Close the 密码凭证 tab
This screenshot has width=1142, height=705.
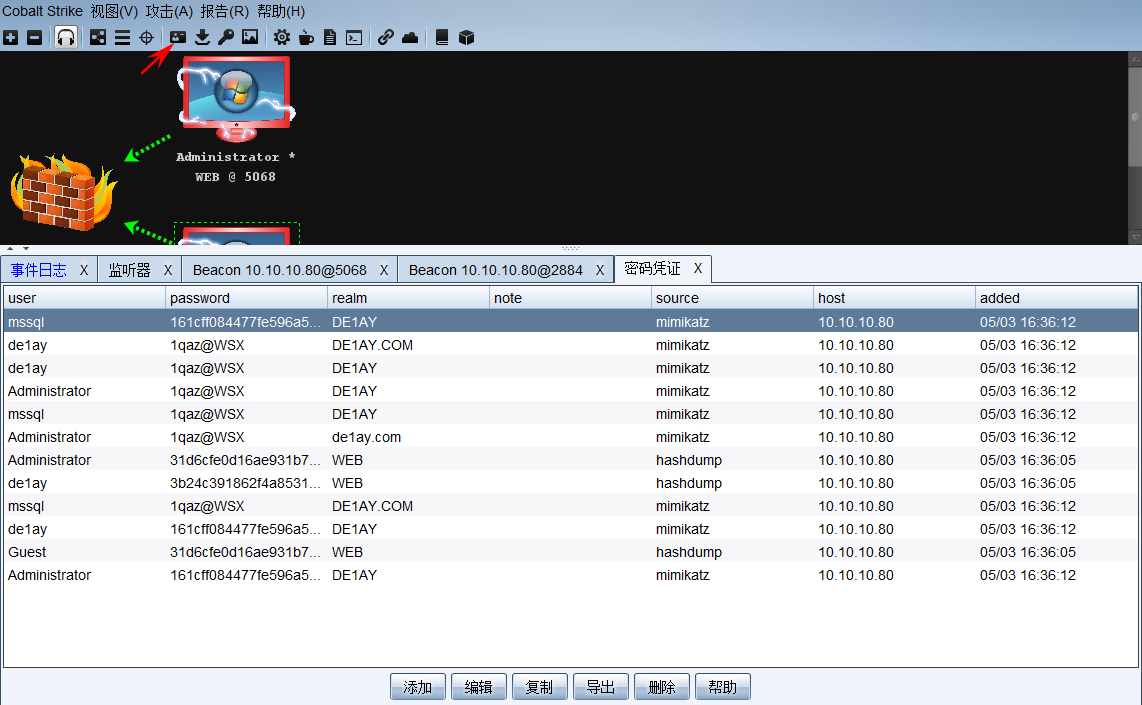(698, 268)
